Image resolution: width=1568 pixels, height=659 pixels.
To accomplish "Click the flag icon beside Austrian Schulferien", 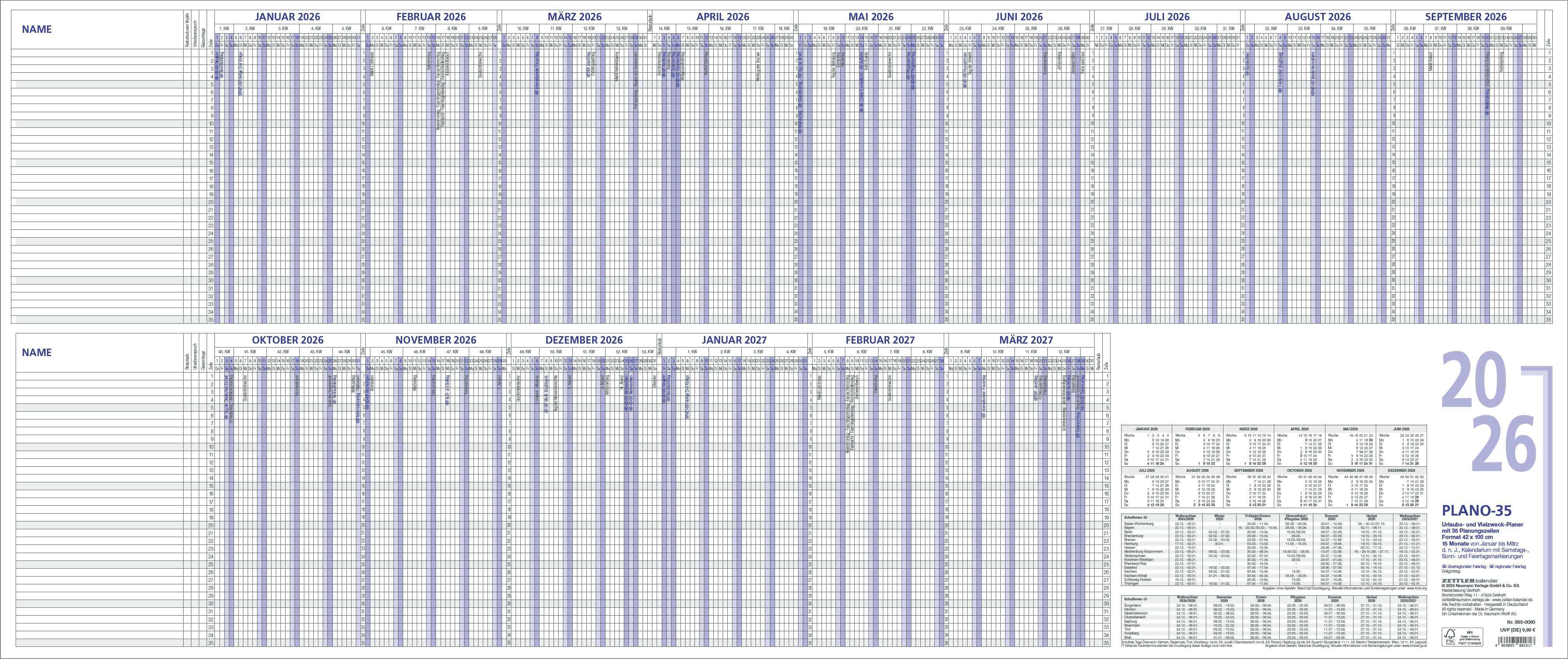I will coord(1146,599).
